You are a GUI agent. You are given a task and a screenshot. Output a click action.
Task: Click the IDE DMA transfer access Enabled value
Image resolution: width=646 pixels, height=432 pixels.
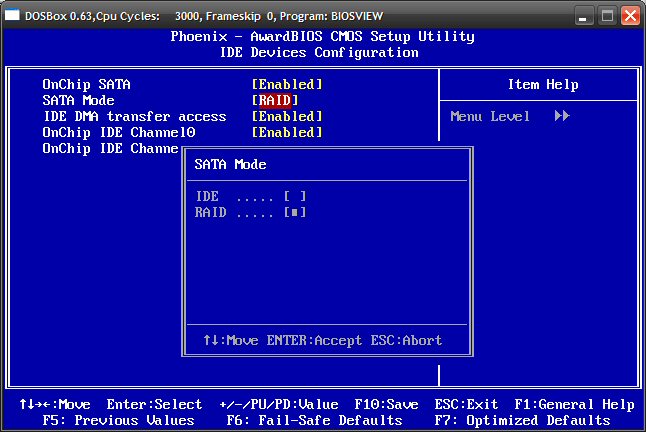(287, 117)
